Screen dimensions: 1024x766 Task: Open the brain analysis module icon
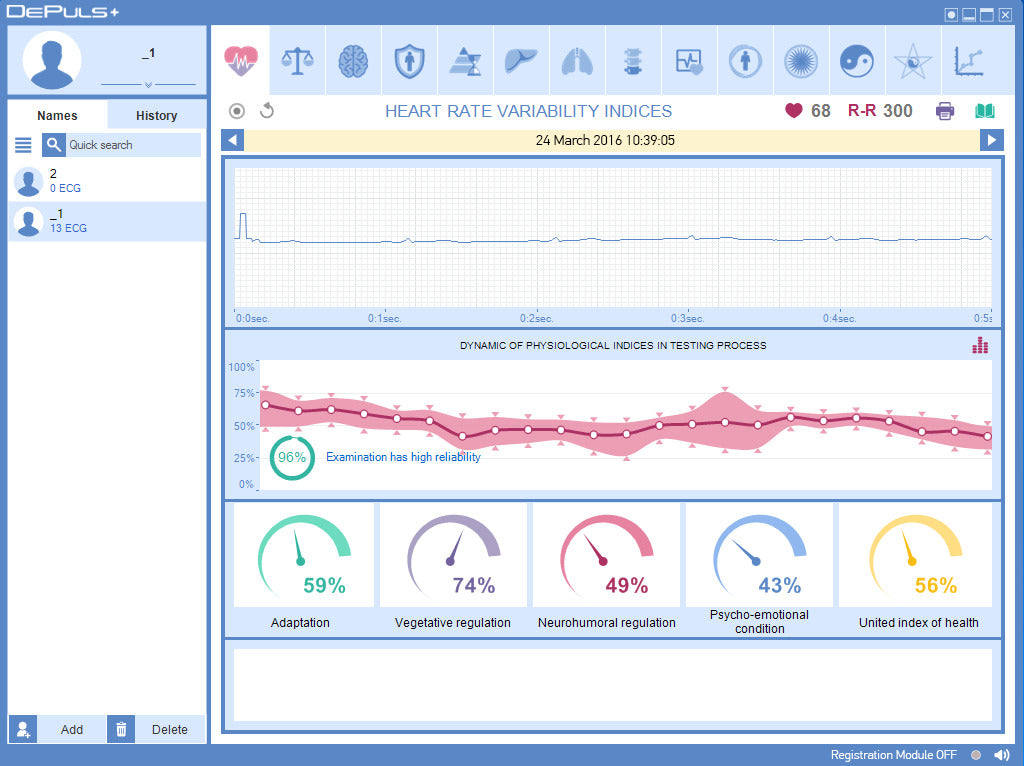coord(353,61)
